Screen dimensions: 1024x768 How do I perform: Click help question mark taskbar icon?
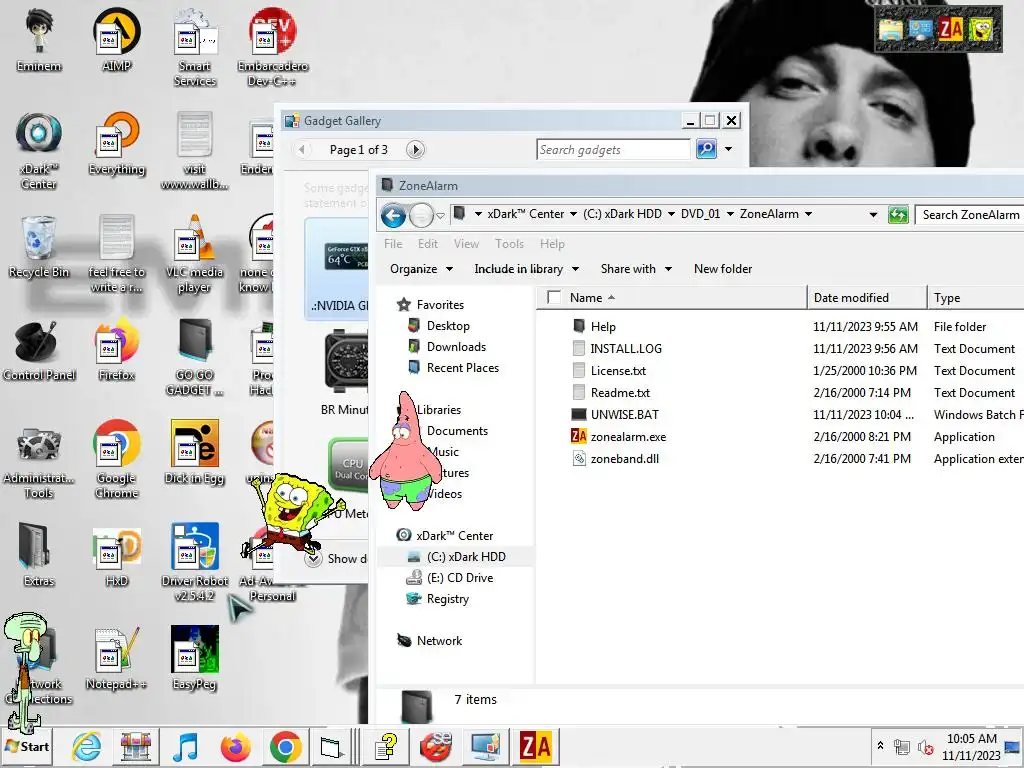click(x=386, y=746)
